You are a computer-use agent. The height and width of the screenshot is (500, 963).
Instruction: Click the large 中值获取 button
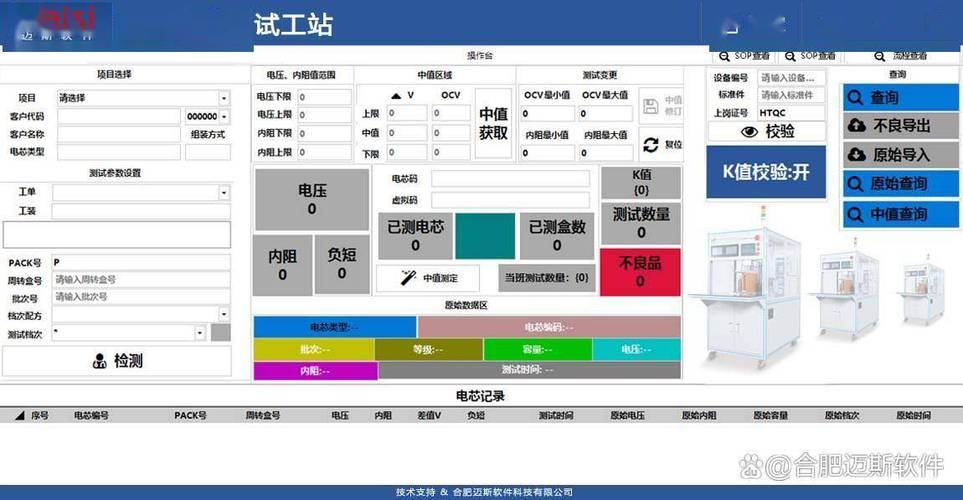point(493,123)
